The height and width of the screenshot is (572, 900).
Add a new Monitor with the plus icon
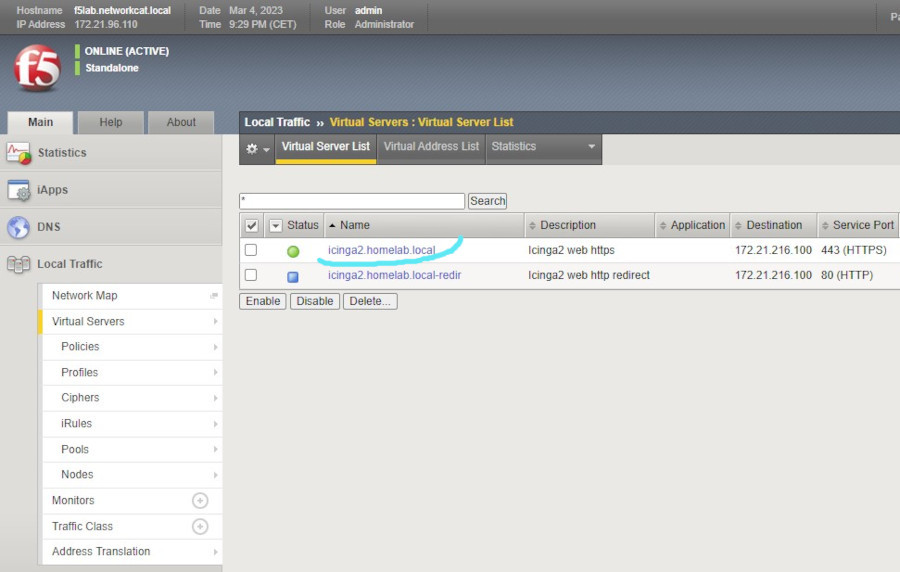tap(200, 500)
